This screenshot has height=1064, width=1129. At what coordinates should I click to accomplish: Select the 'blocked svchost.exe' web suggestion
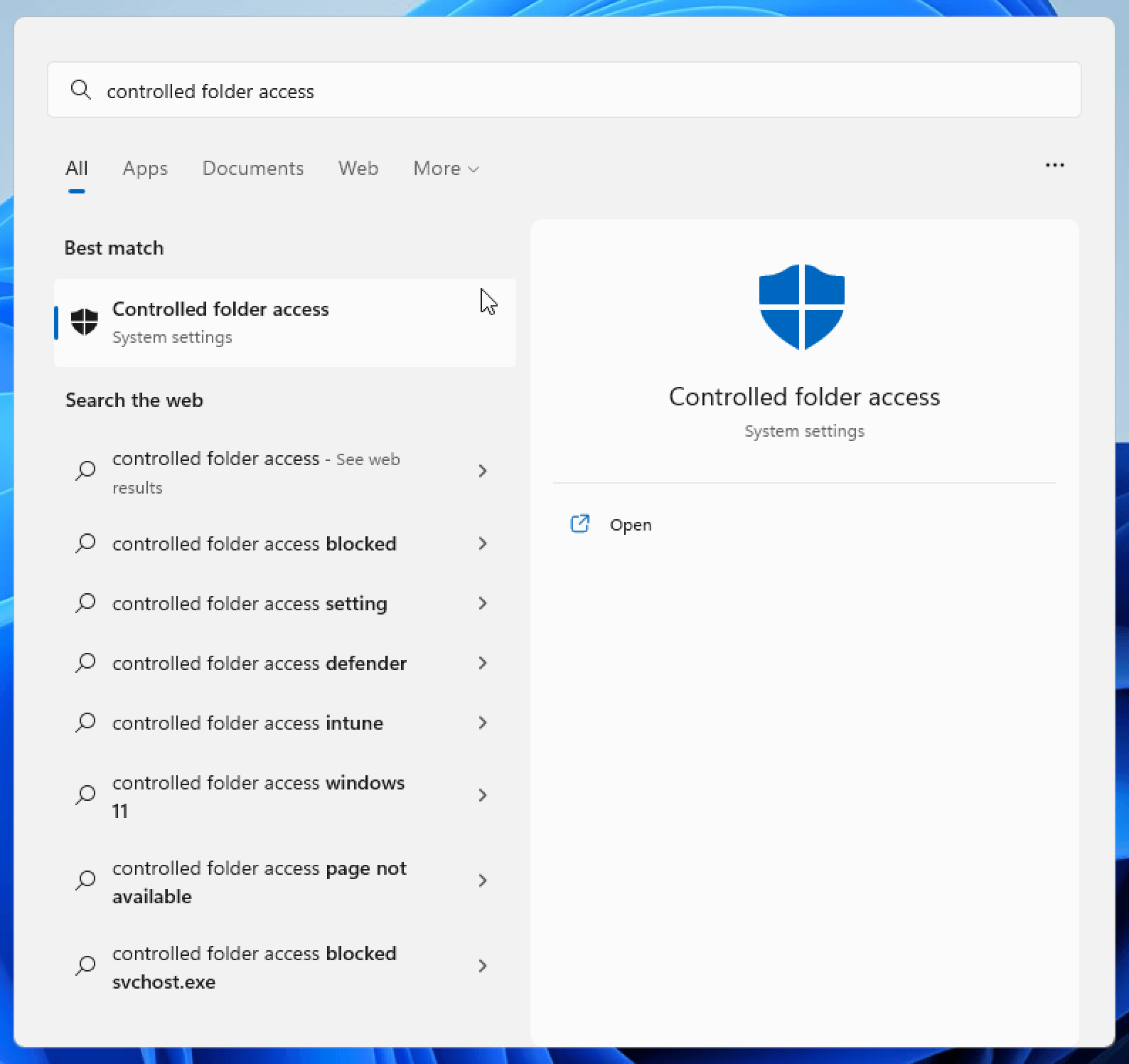[254, 967]
